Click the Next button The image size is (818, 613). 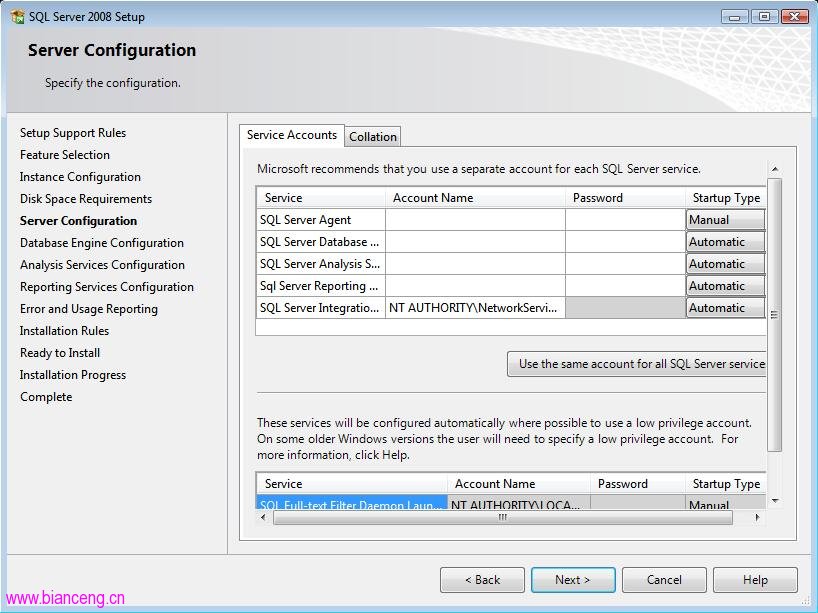point(573,580)
